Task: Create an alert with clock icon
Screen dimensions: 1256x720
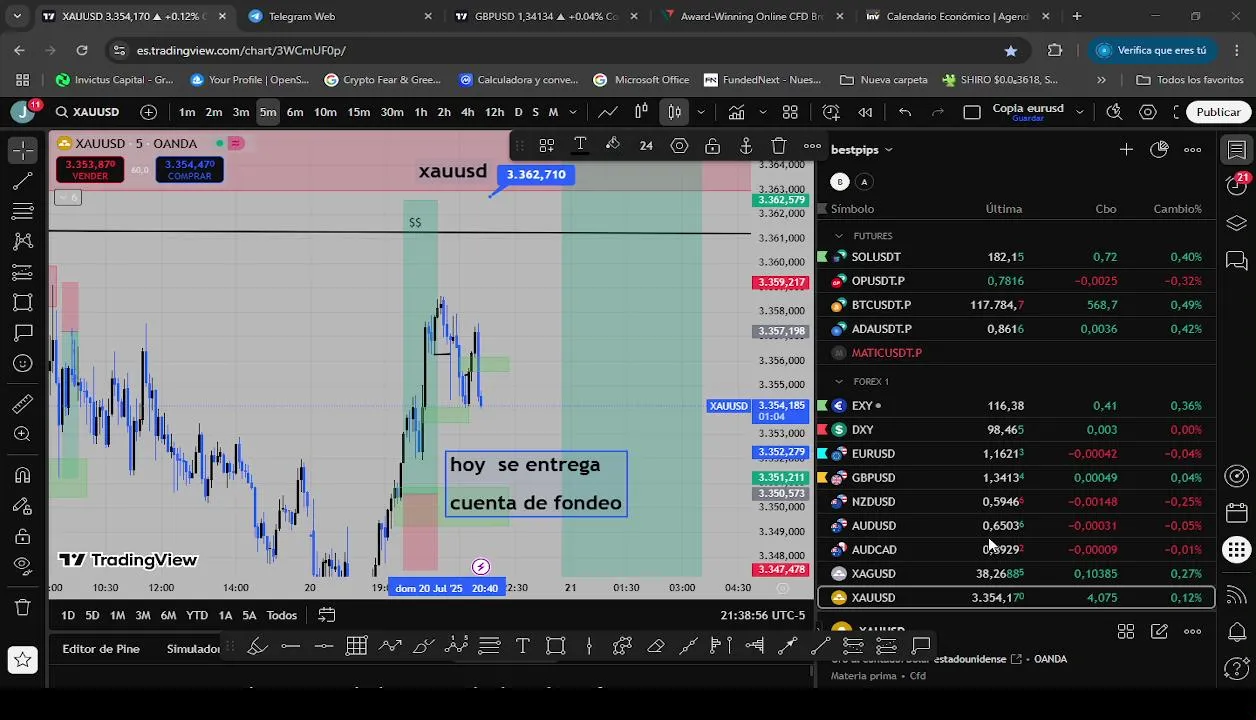Action: [x=831, y=112]
